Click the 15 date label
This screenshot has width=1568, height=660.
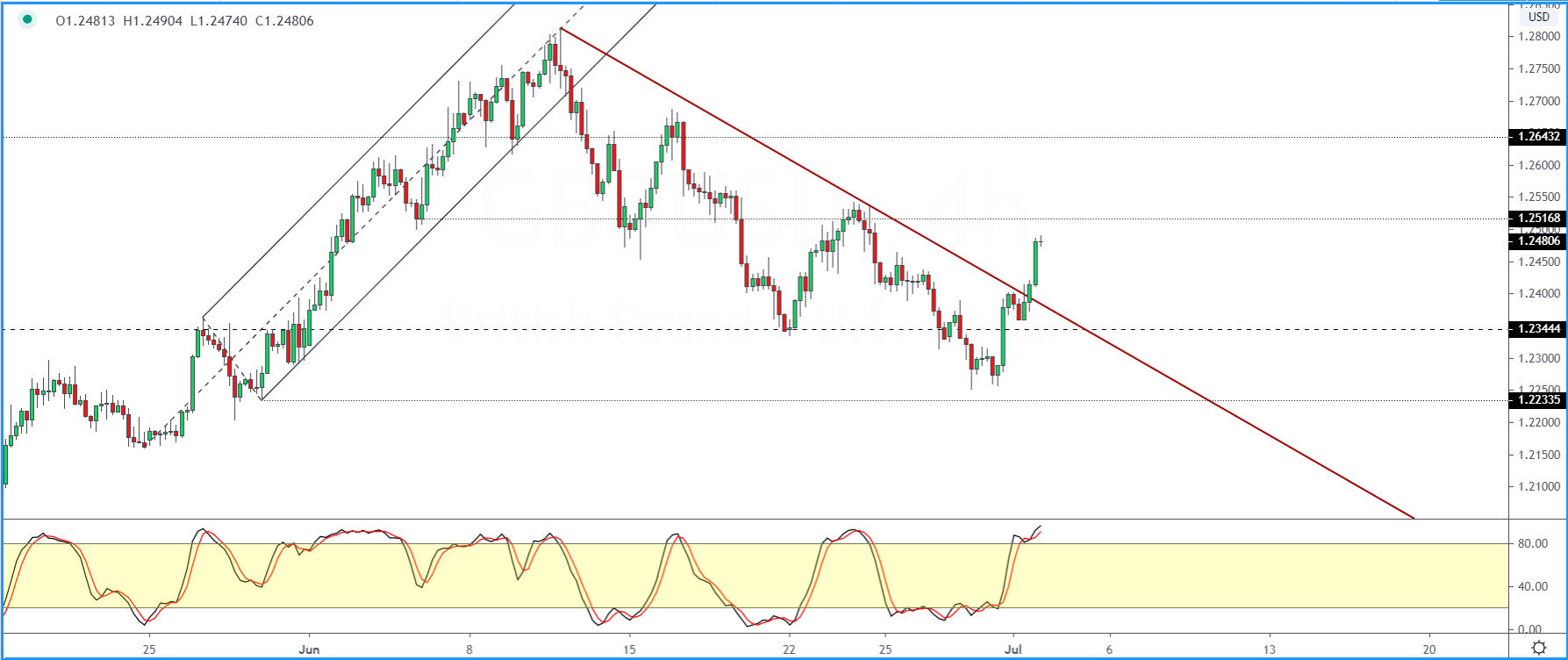pyautogui.click(x=629, y=649)
